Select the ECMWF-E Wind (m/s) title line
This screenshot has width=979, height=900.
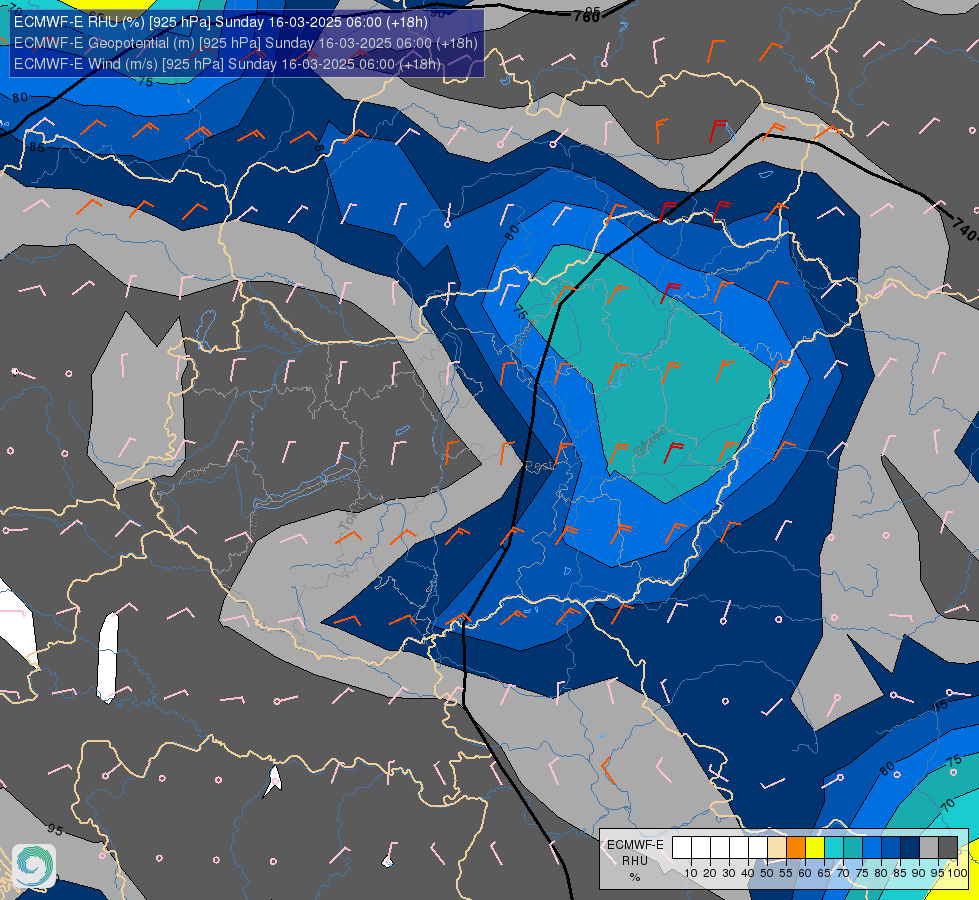[x=227, y=64]
